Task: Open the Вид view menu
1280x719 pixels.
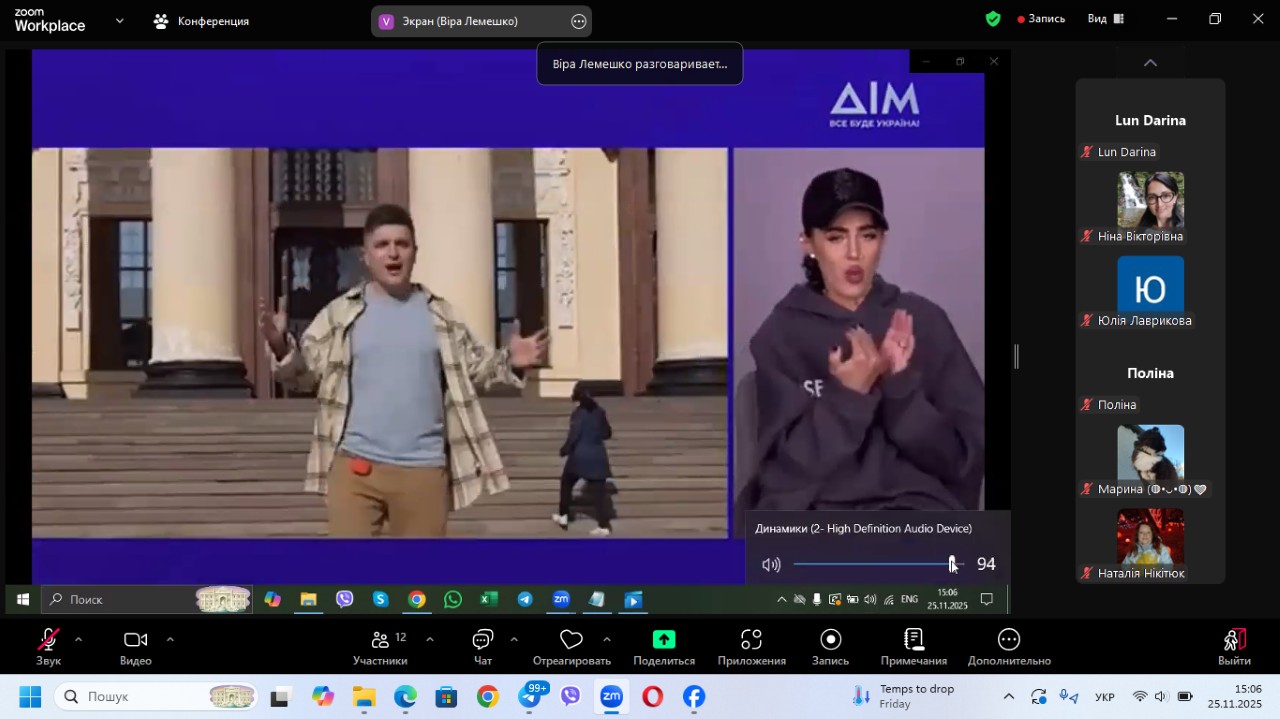Action: [x=1106, y=19]
